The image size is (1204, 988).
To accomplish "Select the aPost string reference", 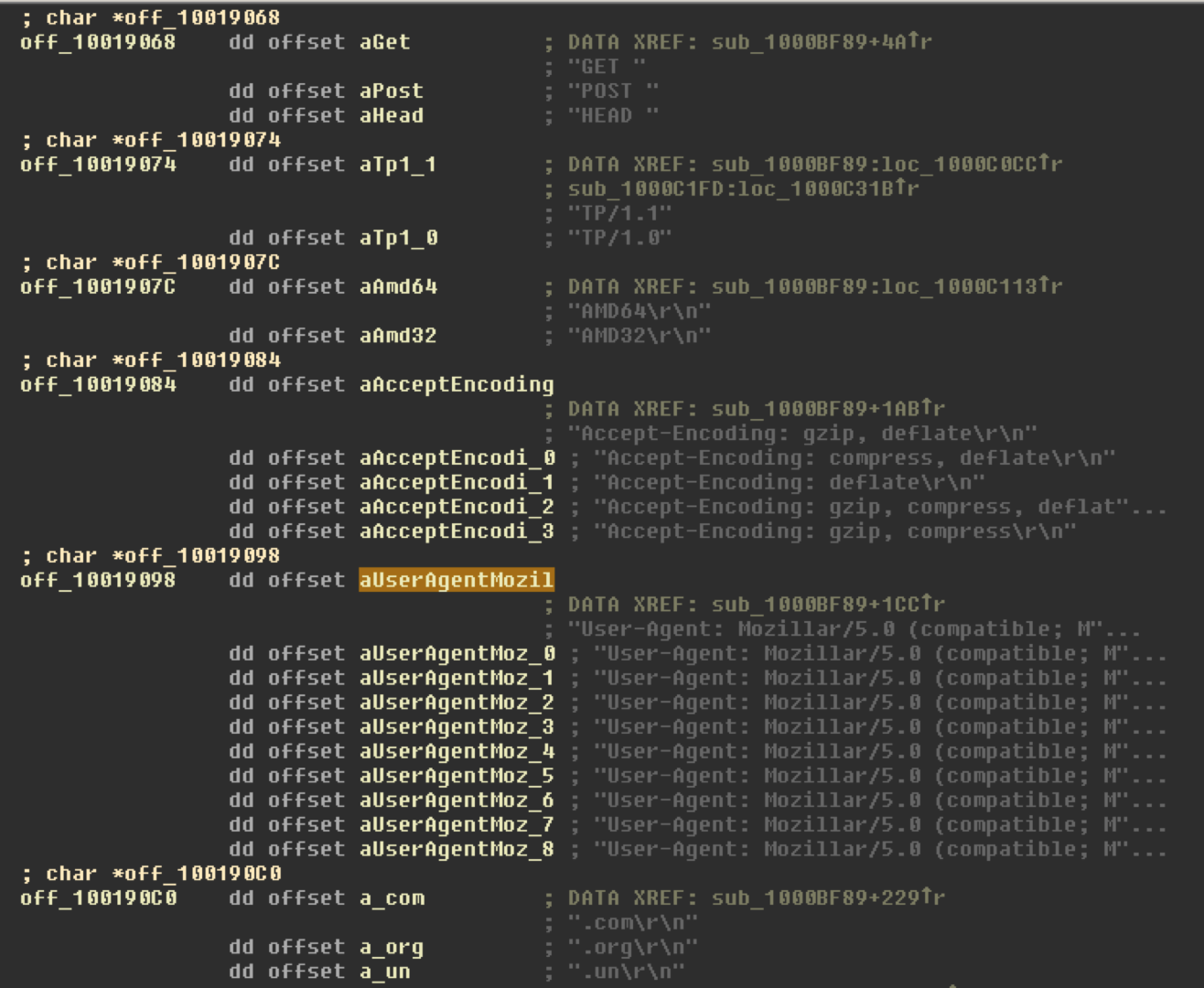I will (x=391, y=91).
